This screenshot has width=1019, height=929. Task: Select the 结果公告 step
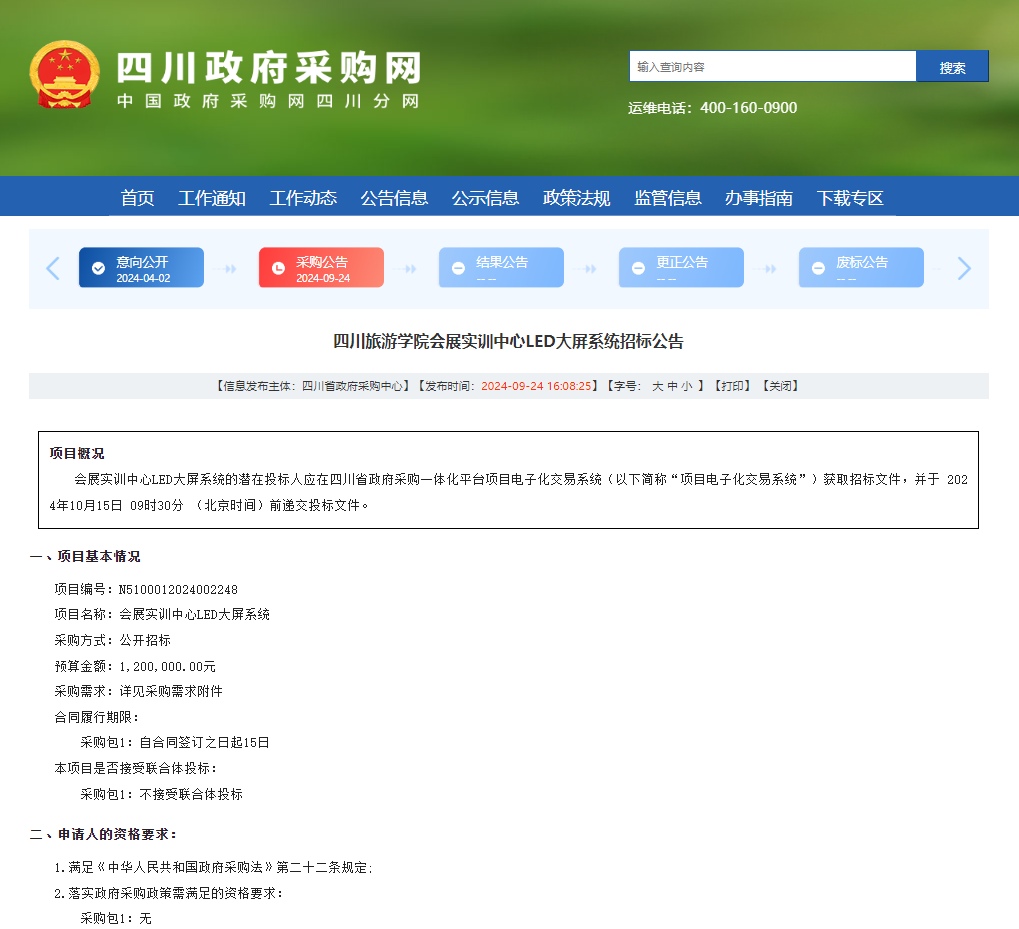pyautogui.click(x=501, y=267)
